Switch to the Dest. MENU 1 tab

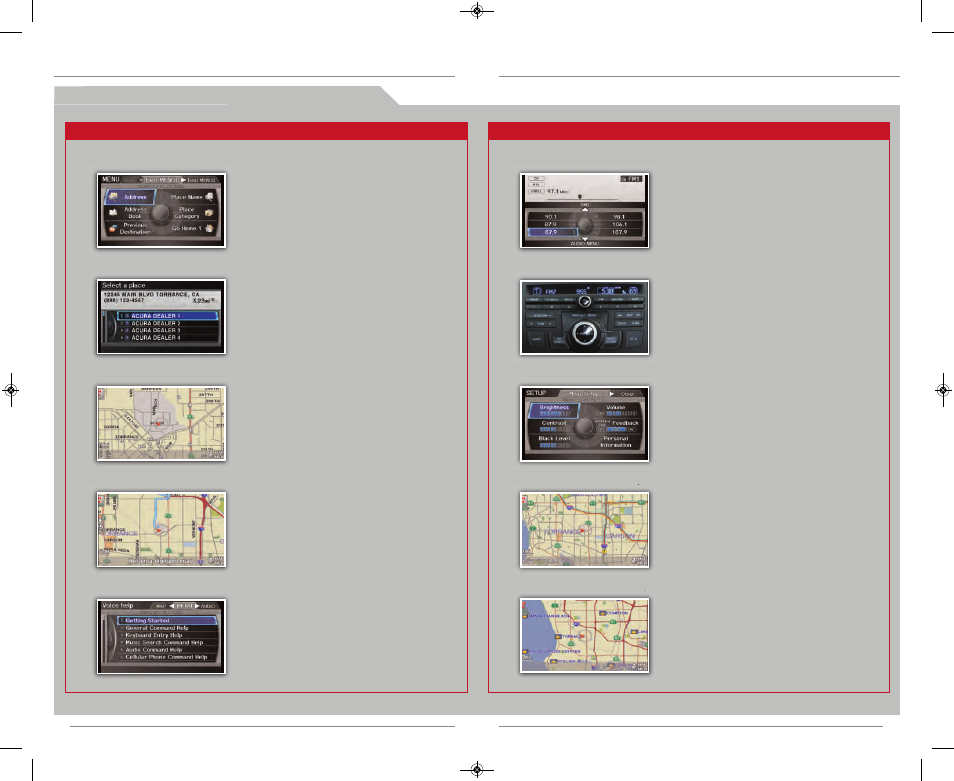pyautogui.click(x=162, y=180)
